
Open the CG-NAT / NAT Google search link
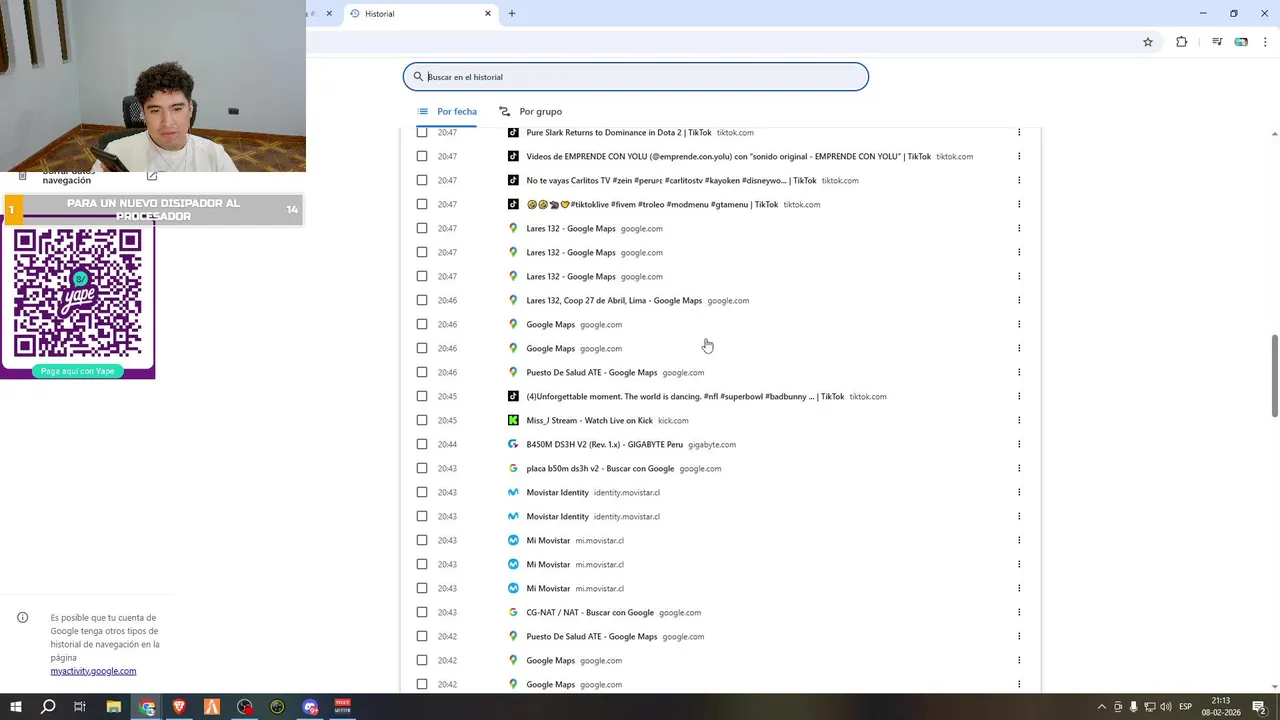coord(590,612)
